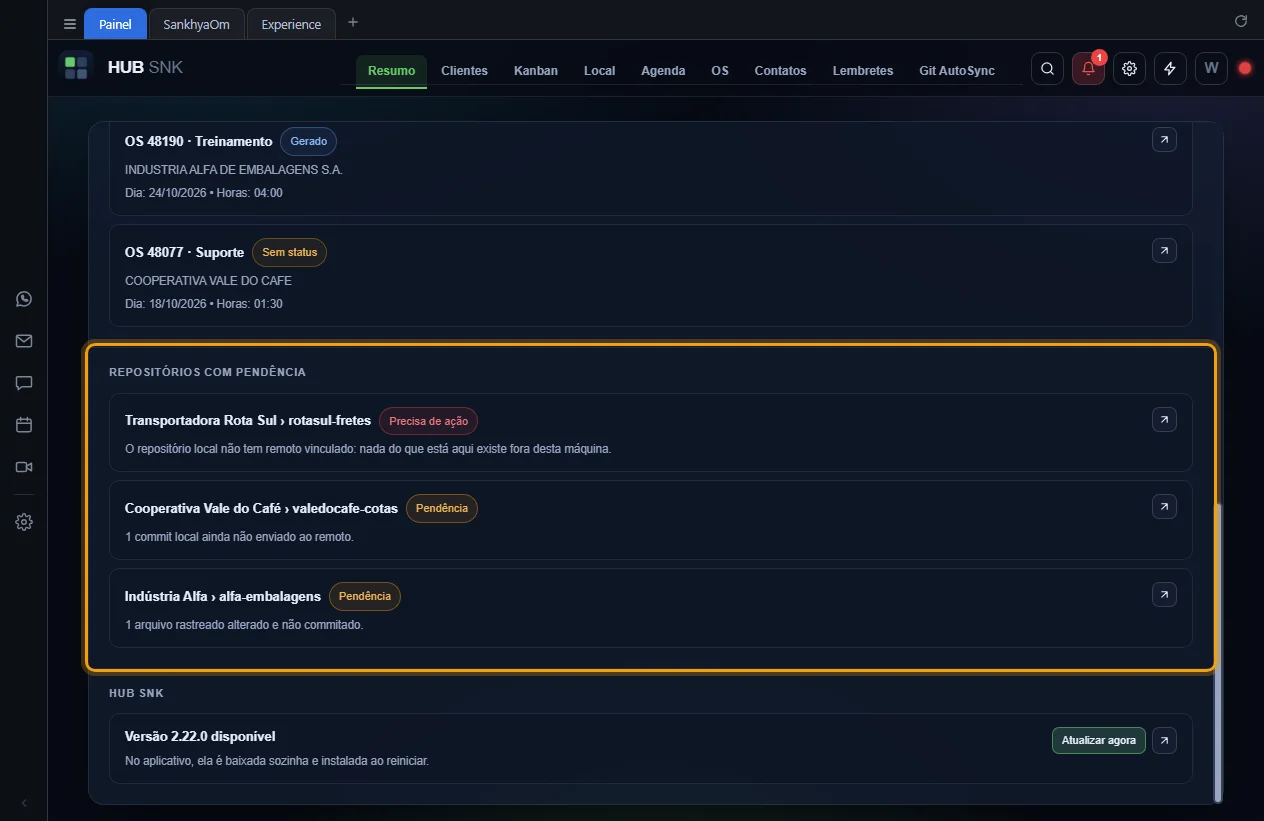Open the Kanban navigation tab
The image size is (1264, 821).
(x=536, y=71)
